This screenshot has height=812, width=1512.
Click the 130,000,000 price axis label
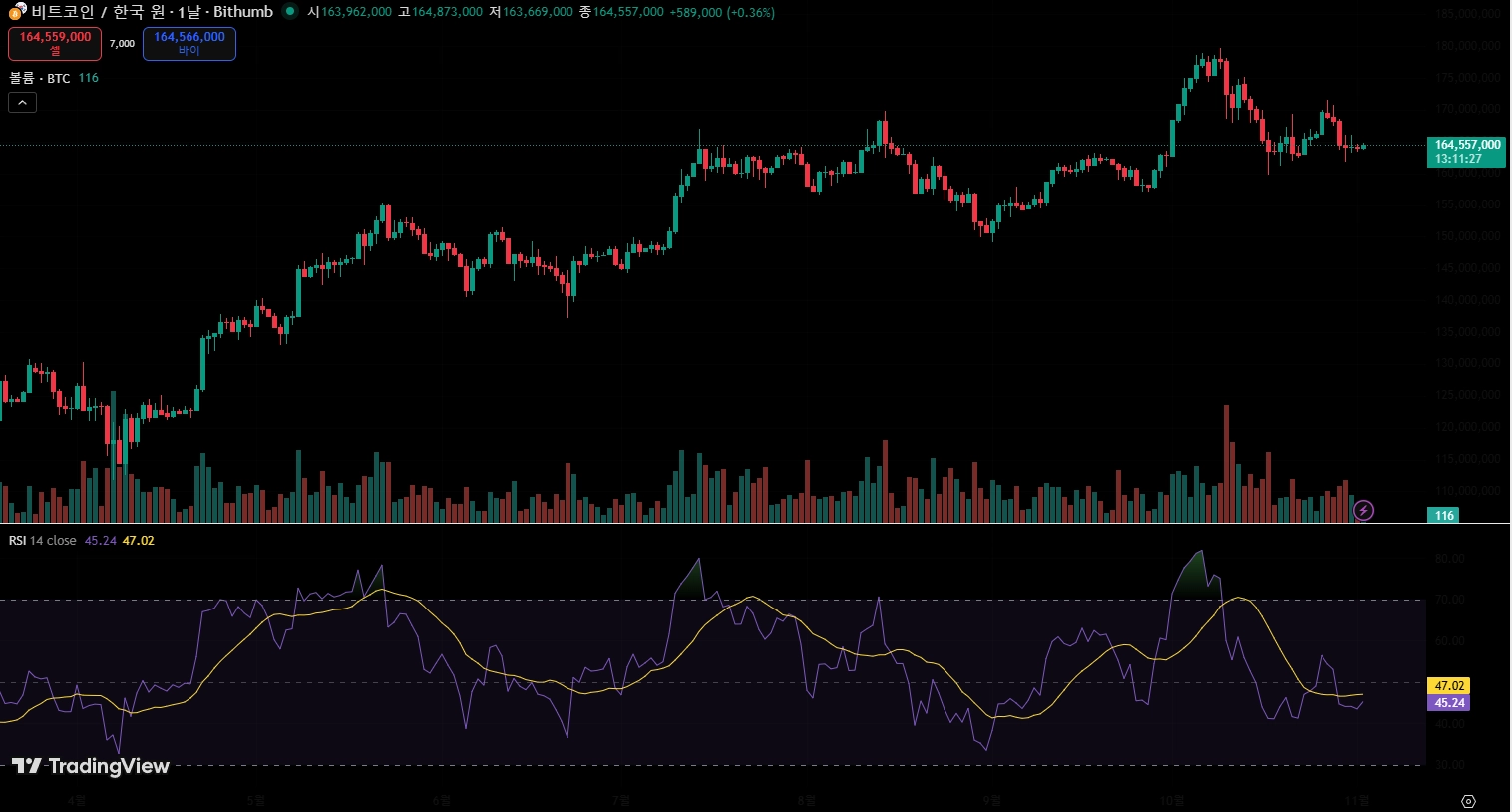(1467, 363)
